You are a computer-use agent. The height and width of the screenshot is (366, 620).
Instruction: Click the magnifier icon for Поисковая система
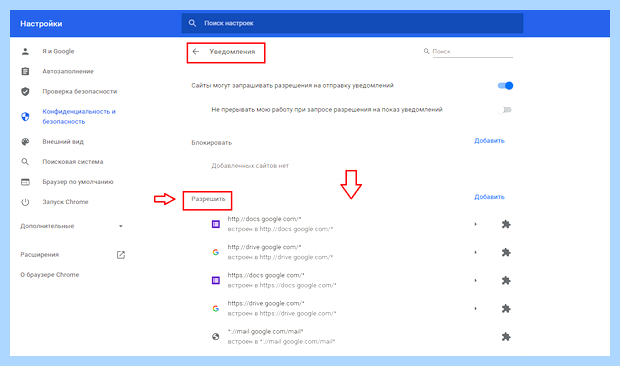pyautogui.click(x=25, y=162)
